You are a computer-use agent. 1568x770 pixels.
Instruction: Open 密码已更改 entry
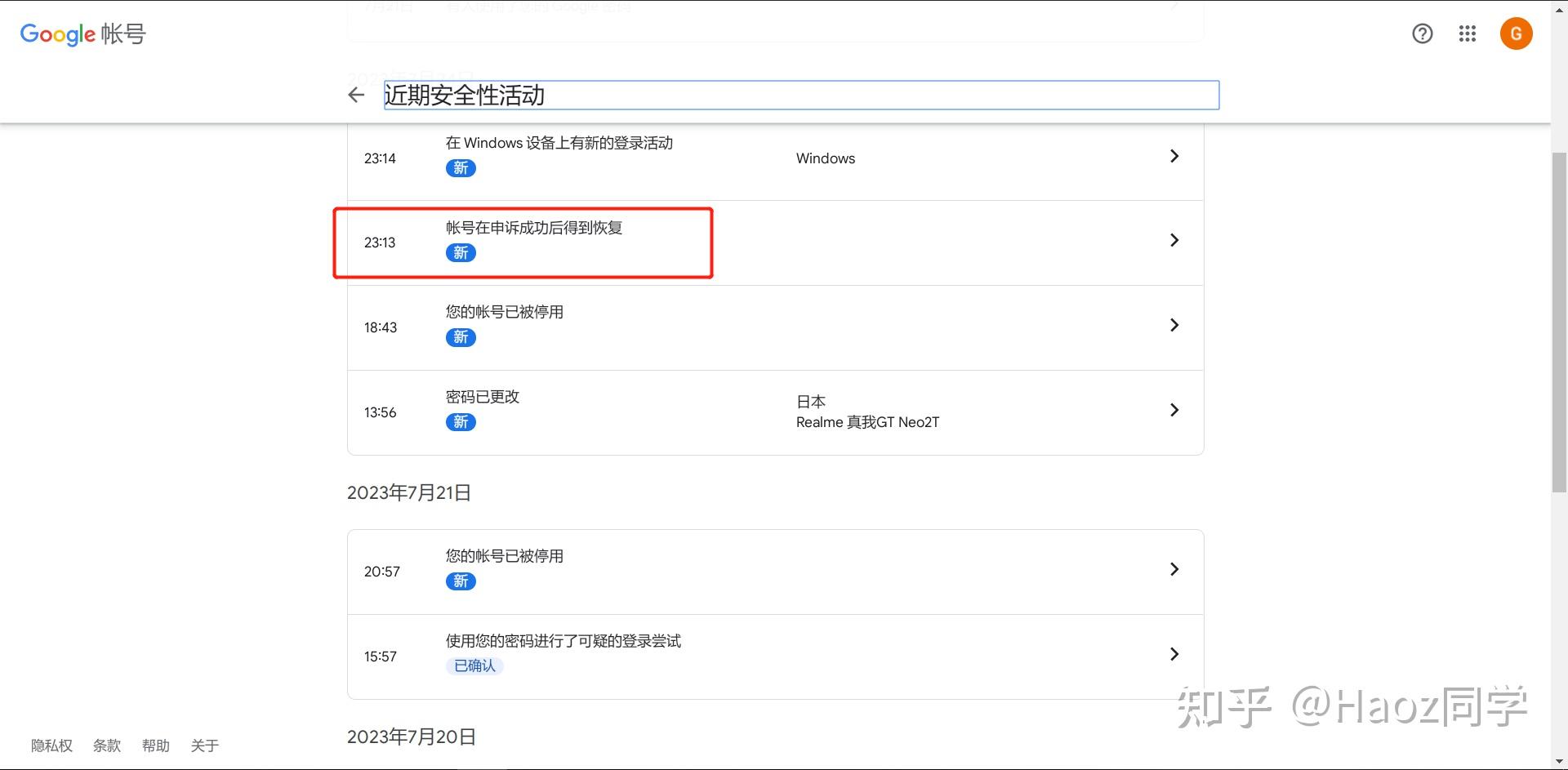483,397
